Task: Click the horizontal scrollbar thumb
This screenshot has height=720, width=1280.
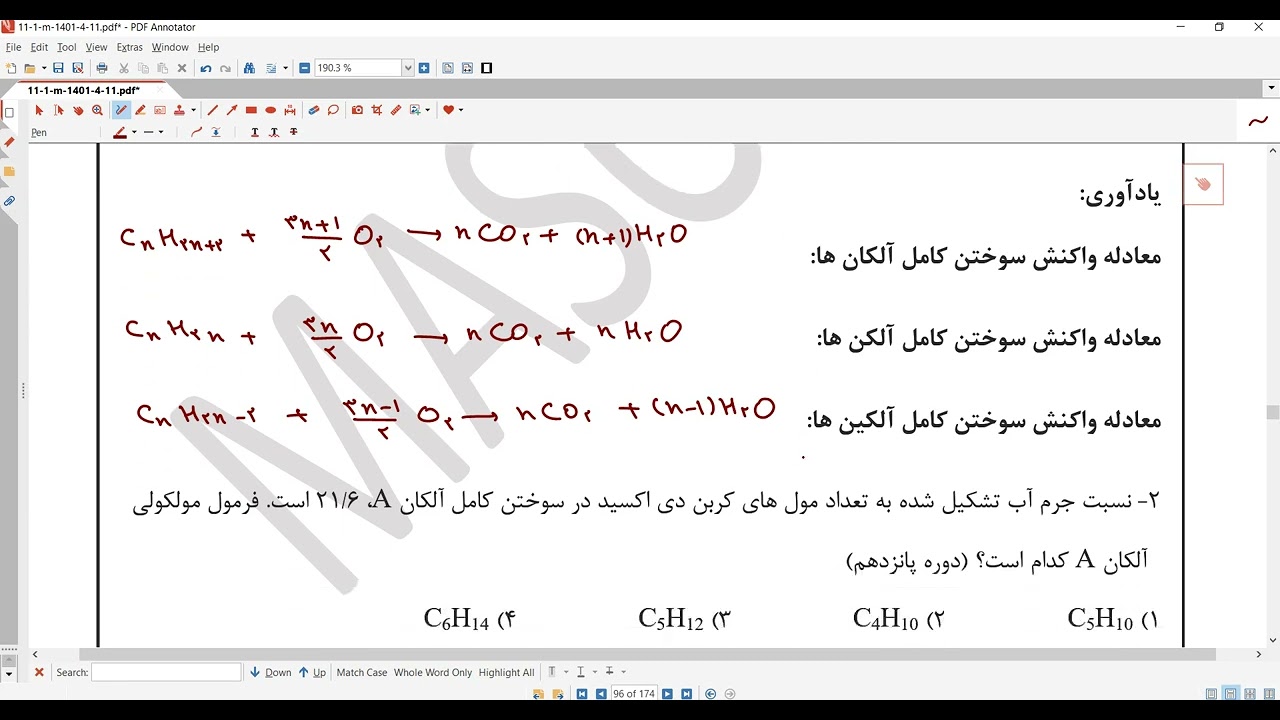Action: tap(647, 654)
